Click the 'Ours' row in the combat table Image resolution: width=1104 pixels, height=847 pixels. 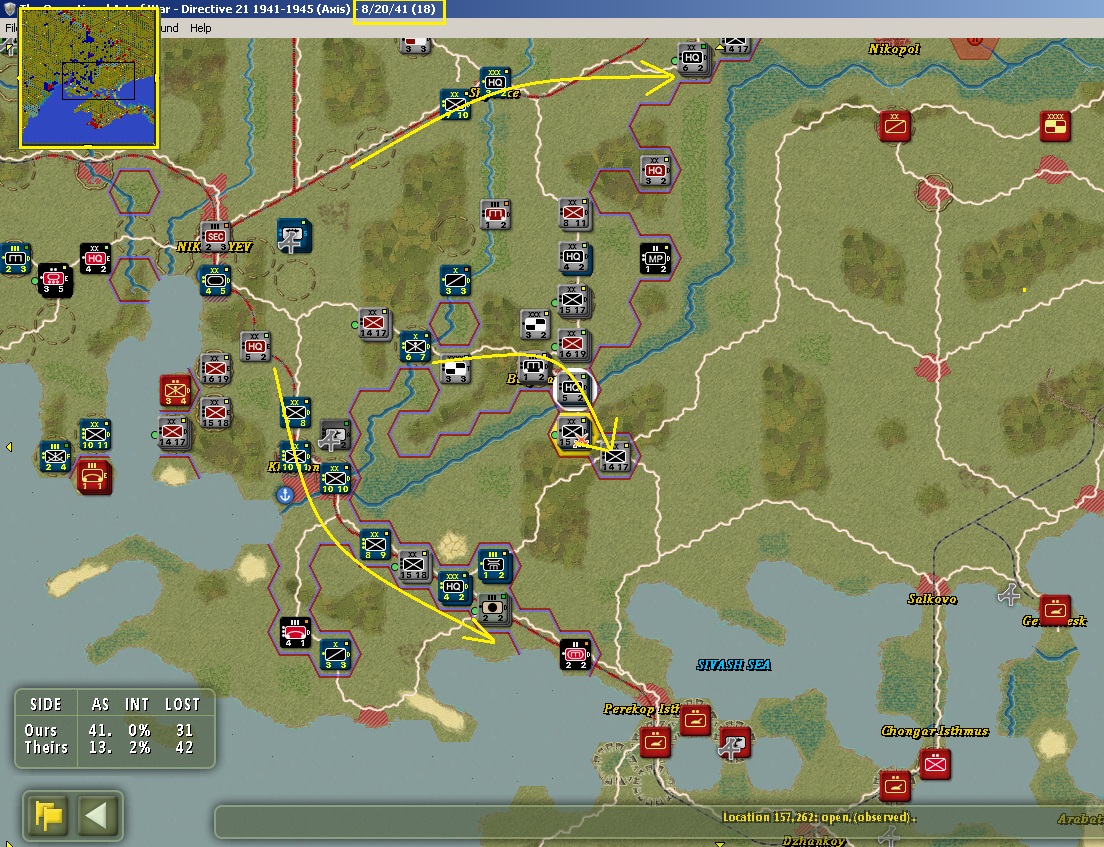click(113, 730)
